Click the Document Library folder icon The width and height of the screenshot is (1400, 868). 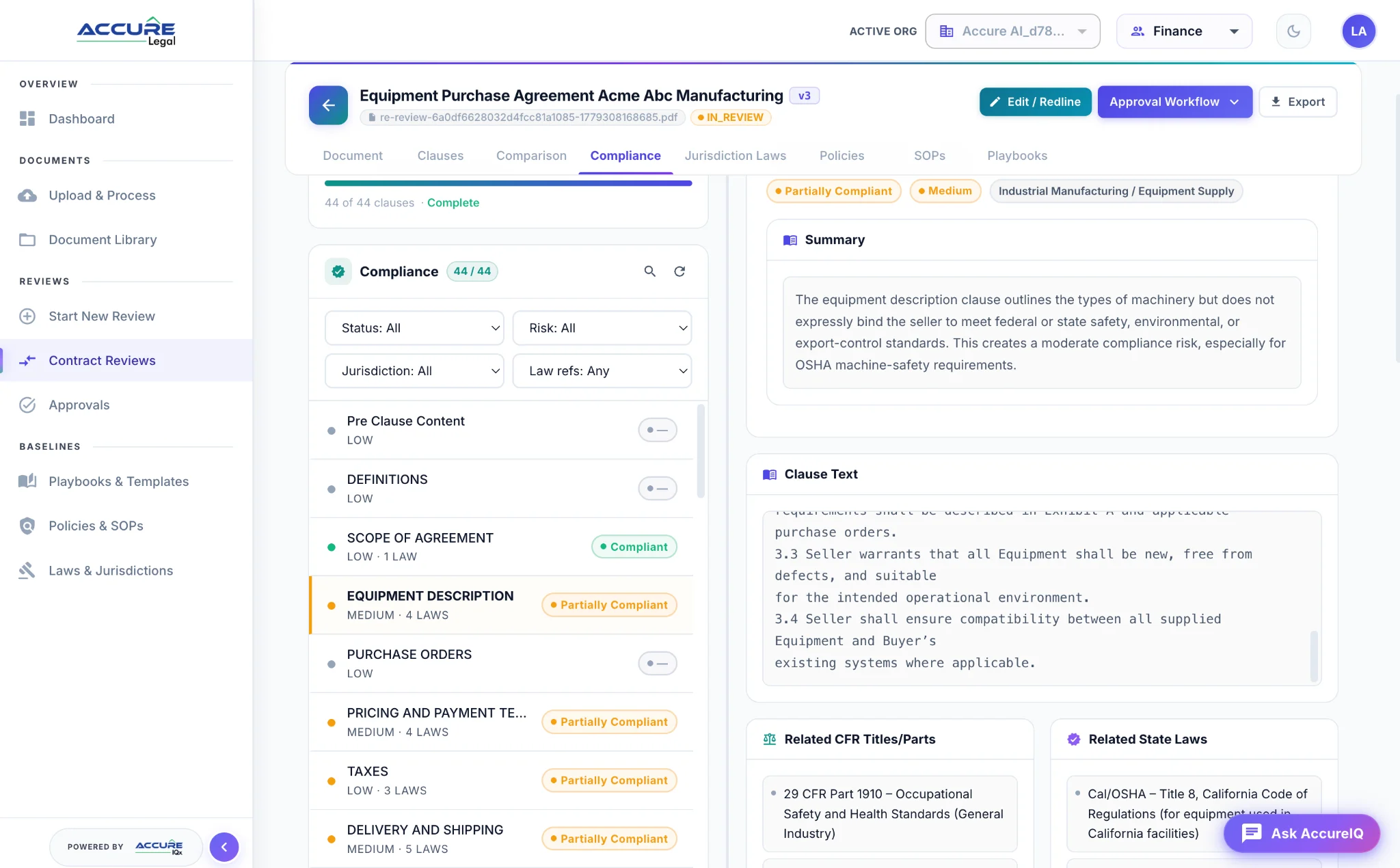(x=27, y=240)
